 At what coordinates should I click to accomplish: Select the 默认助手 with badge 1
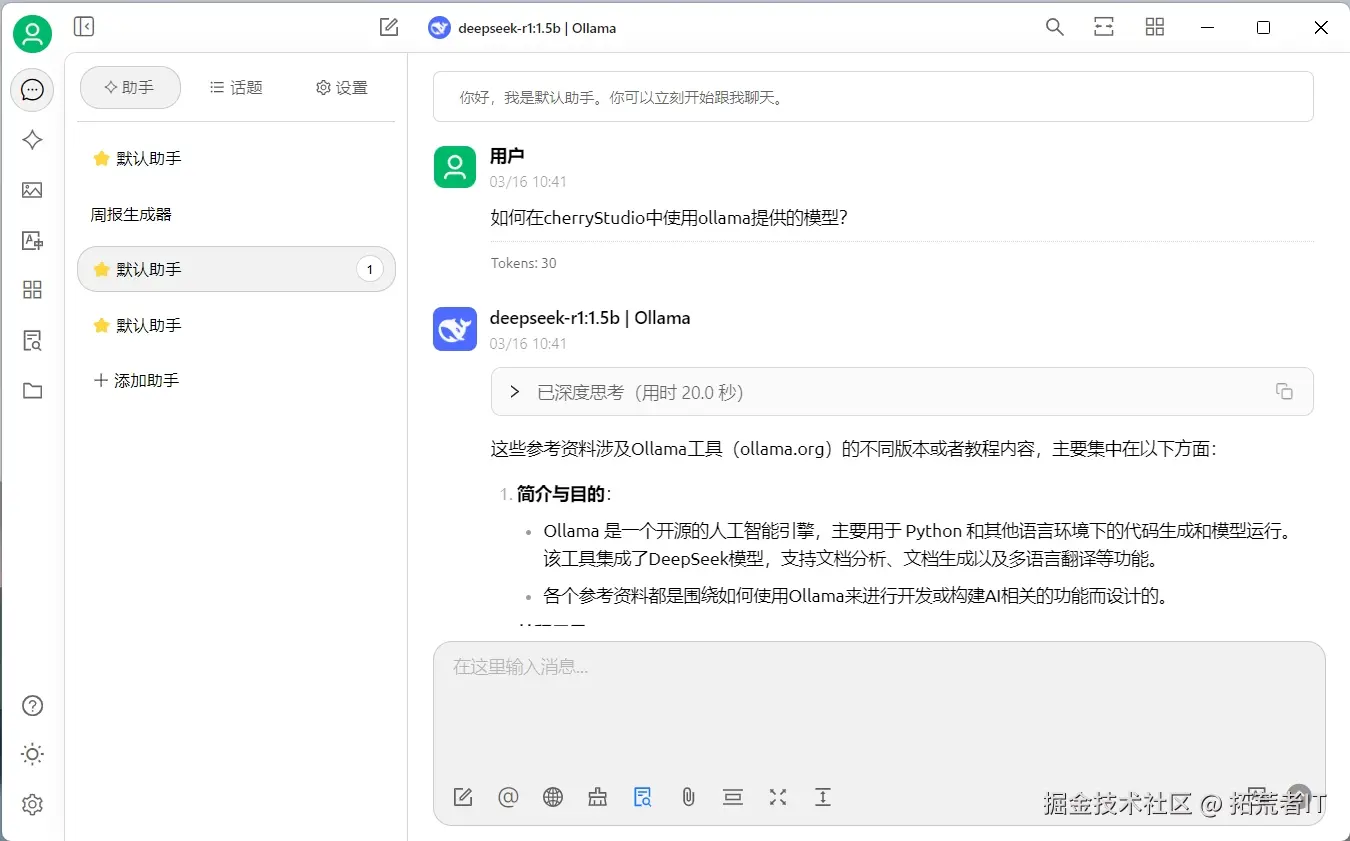tap(236, 269)
